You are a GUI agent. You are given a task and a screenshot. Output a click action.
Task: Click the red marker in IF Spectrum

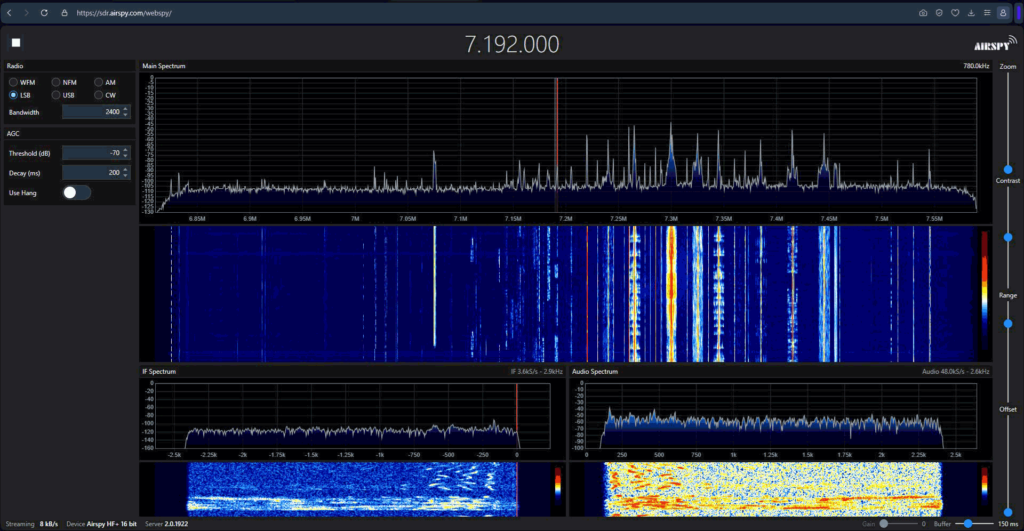(517, 415)
